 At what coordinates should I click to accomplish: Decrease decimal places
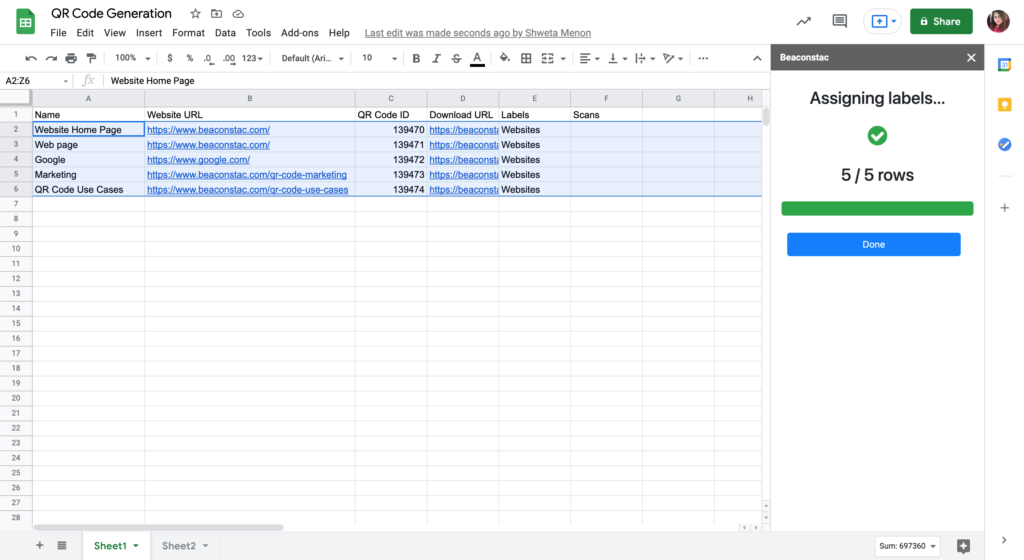[208, 58]
